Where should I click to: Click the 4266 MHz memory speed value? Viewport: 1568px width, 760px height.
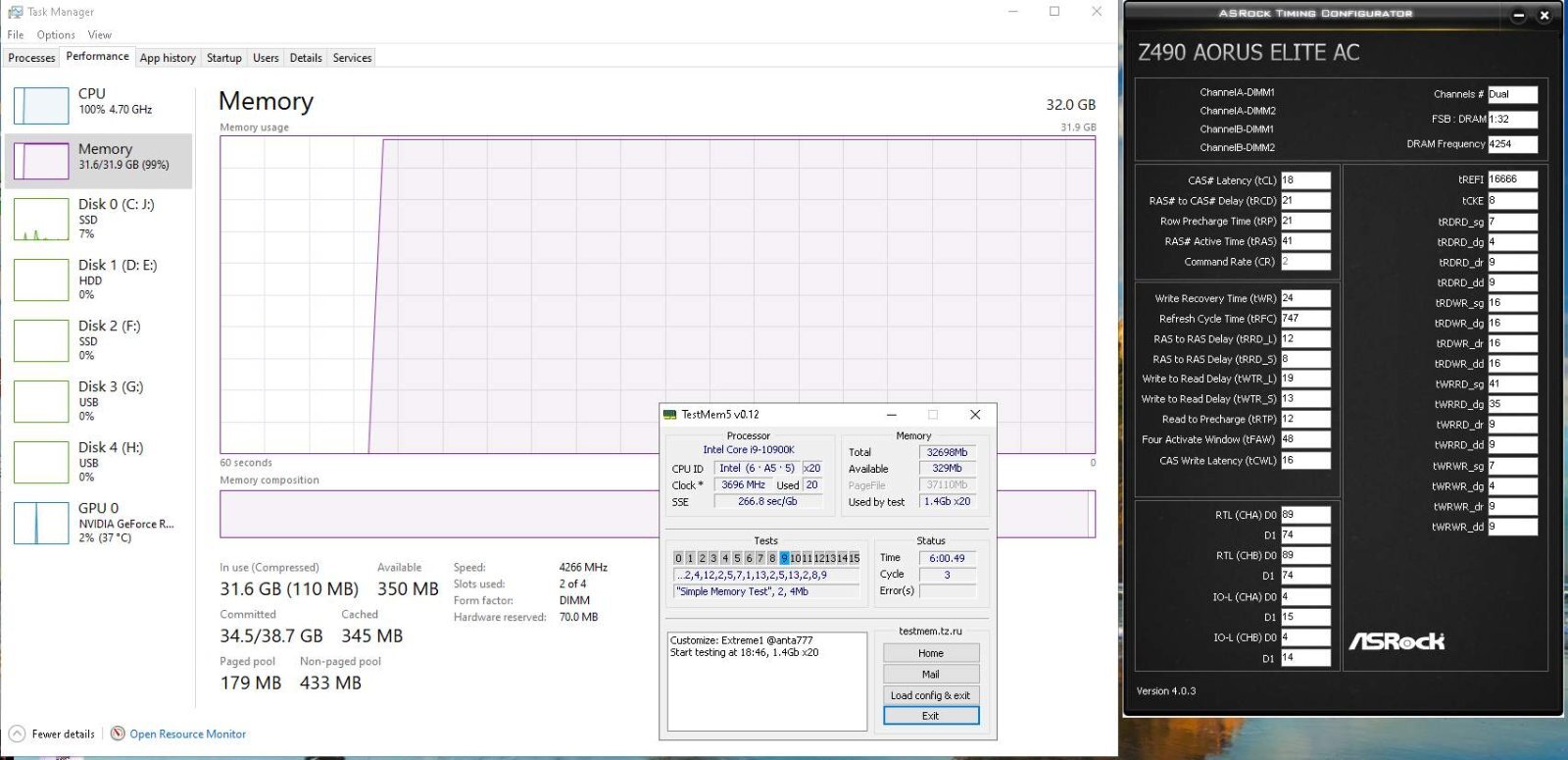[583, 567]
